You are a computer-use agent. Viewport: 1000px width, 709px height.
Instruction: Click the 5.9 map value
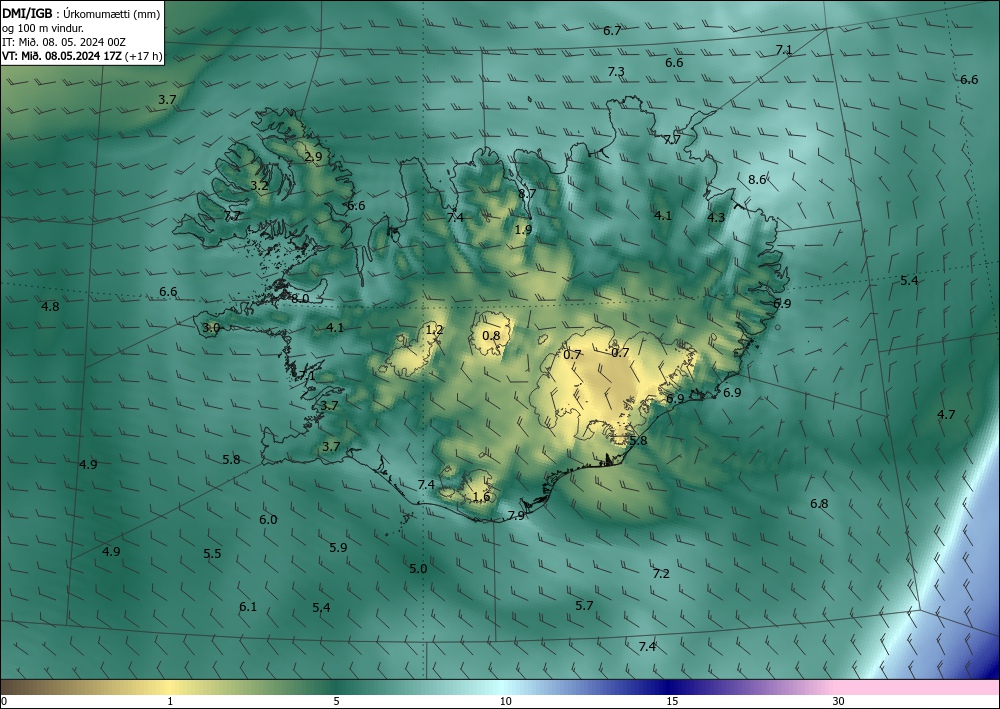338,547
